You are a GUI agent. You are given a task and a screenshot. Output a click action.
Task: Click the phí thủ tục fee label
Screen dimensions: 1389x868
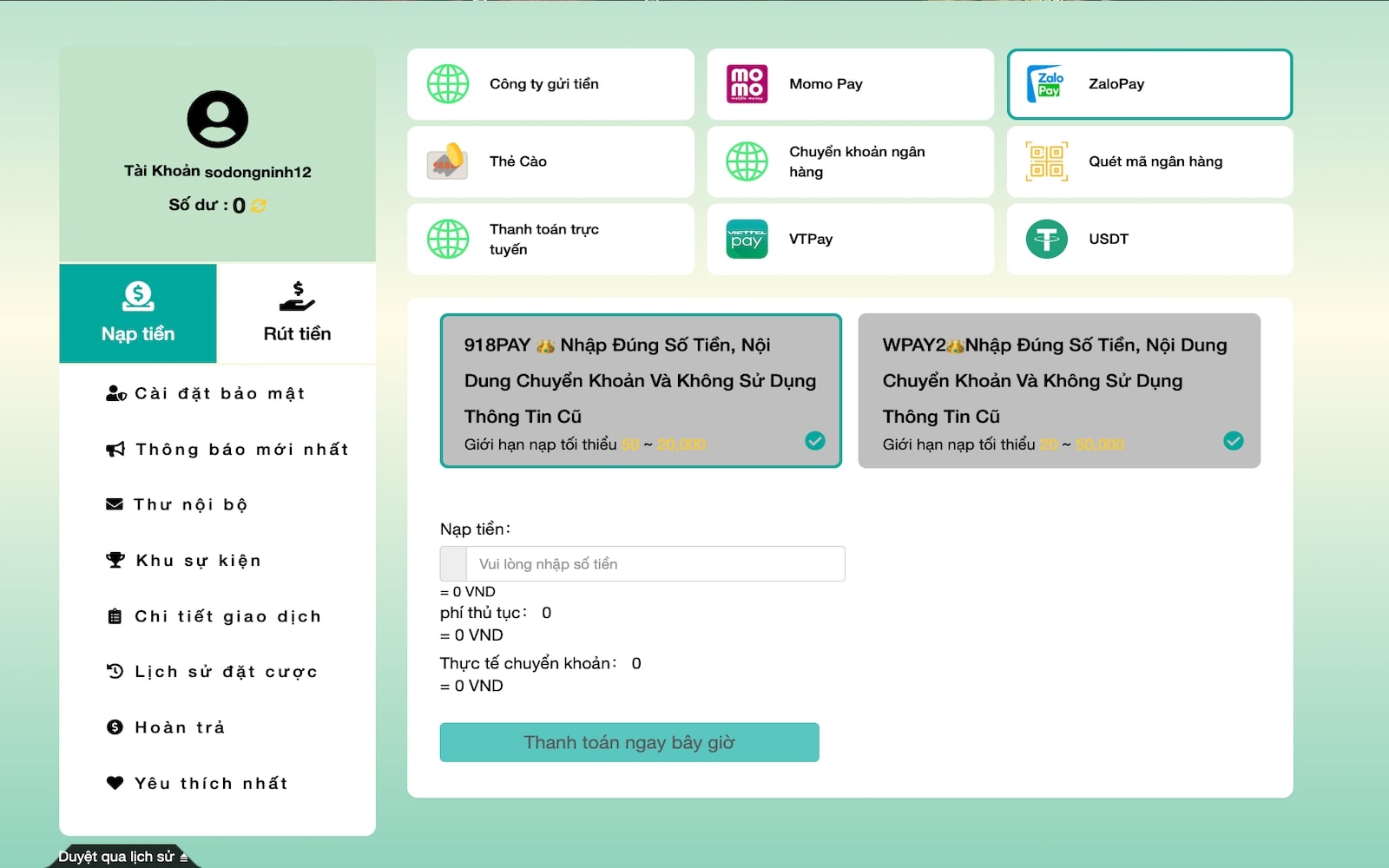484,613
